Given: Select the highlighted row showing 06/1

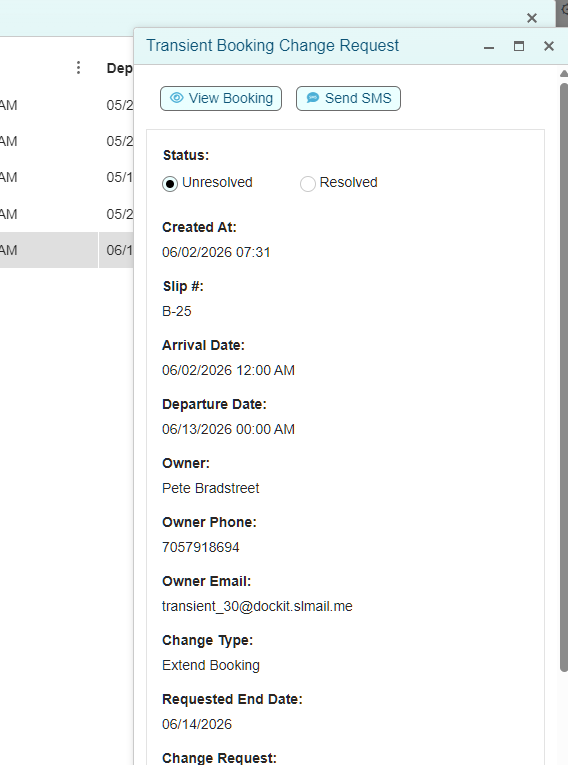Looking at the screenshot, I should 67,250.
